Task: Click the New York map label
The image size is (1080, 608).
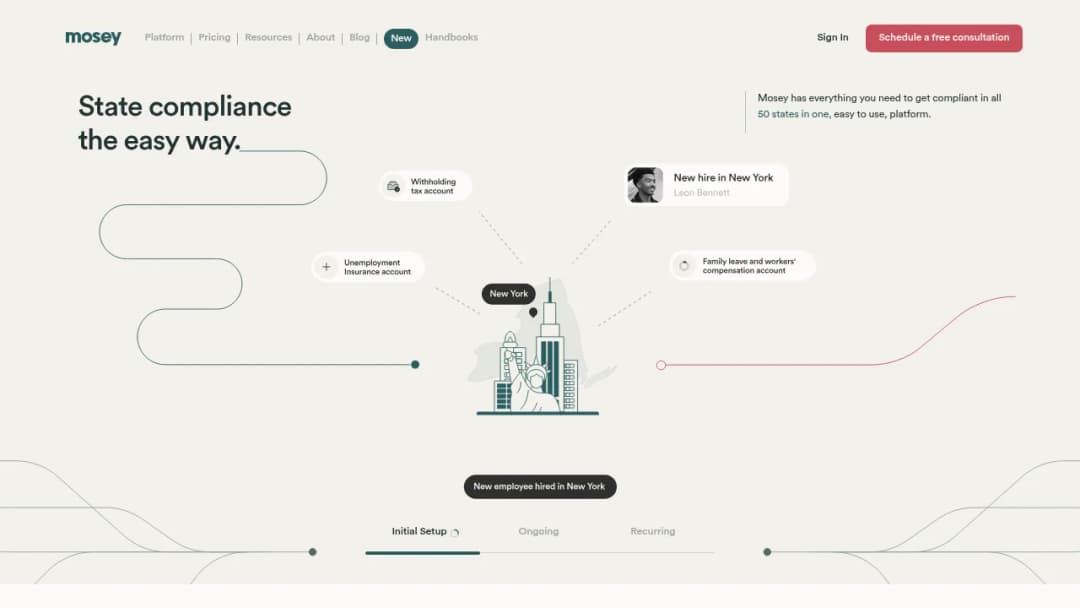Action: (x=508, y=294)
